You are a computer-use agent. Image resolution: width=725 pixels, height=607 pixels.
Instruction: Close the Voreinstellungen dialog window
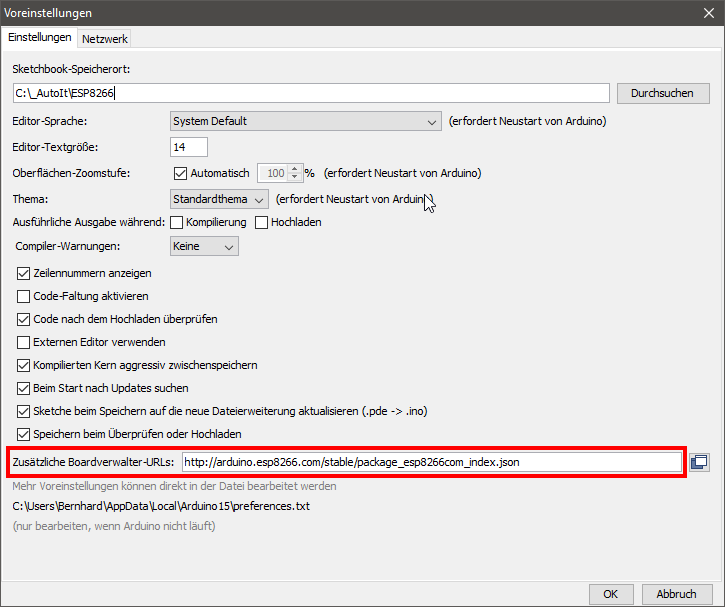[x=709, y=13]
